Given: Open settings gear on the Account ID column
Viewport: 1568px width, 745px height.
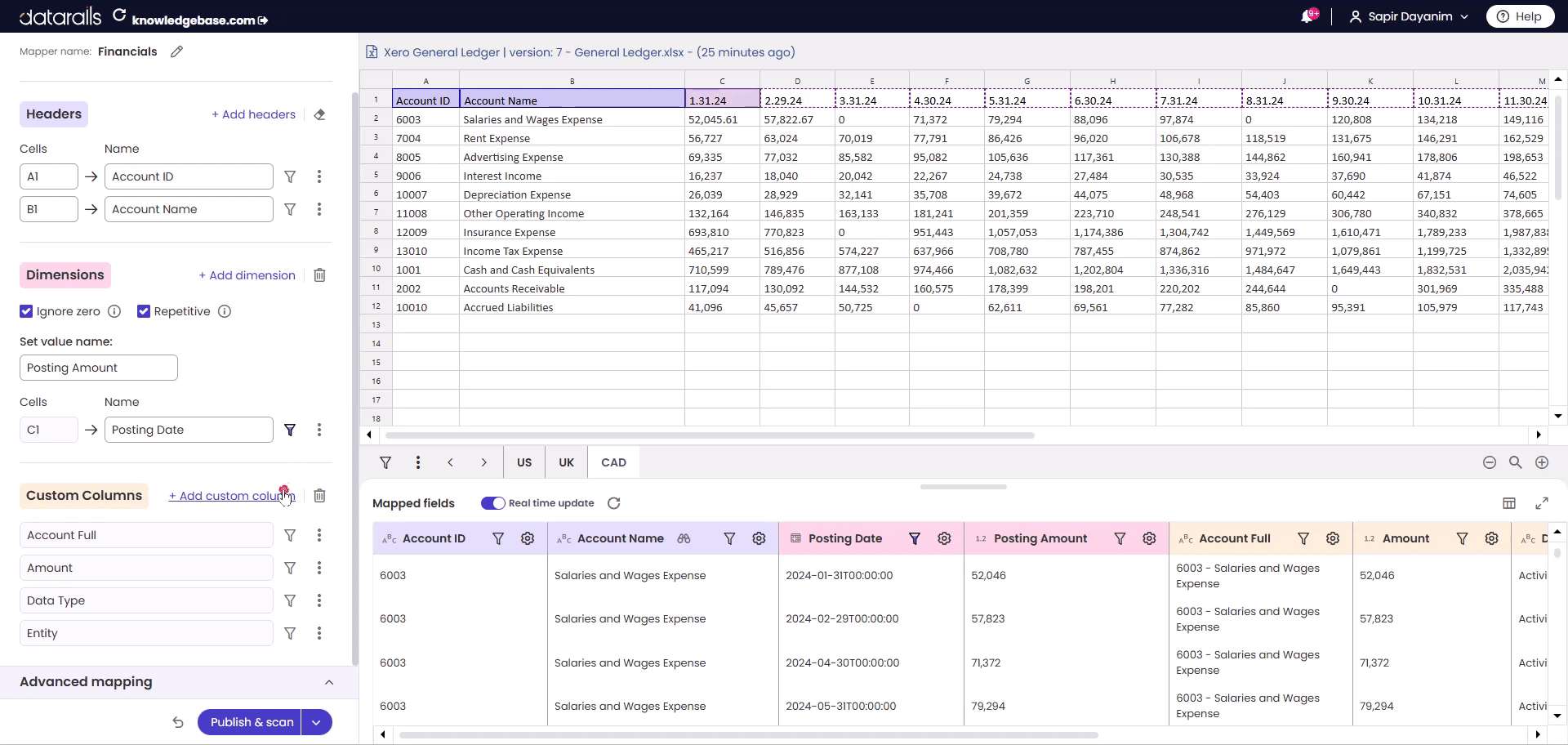Looking at the screenshot, I should pyautogui.click(x=527, y=539).
